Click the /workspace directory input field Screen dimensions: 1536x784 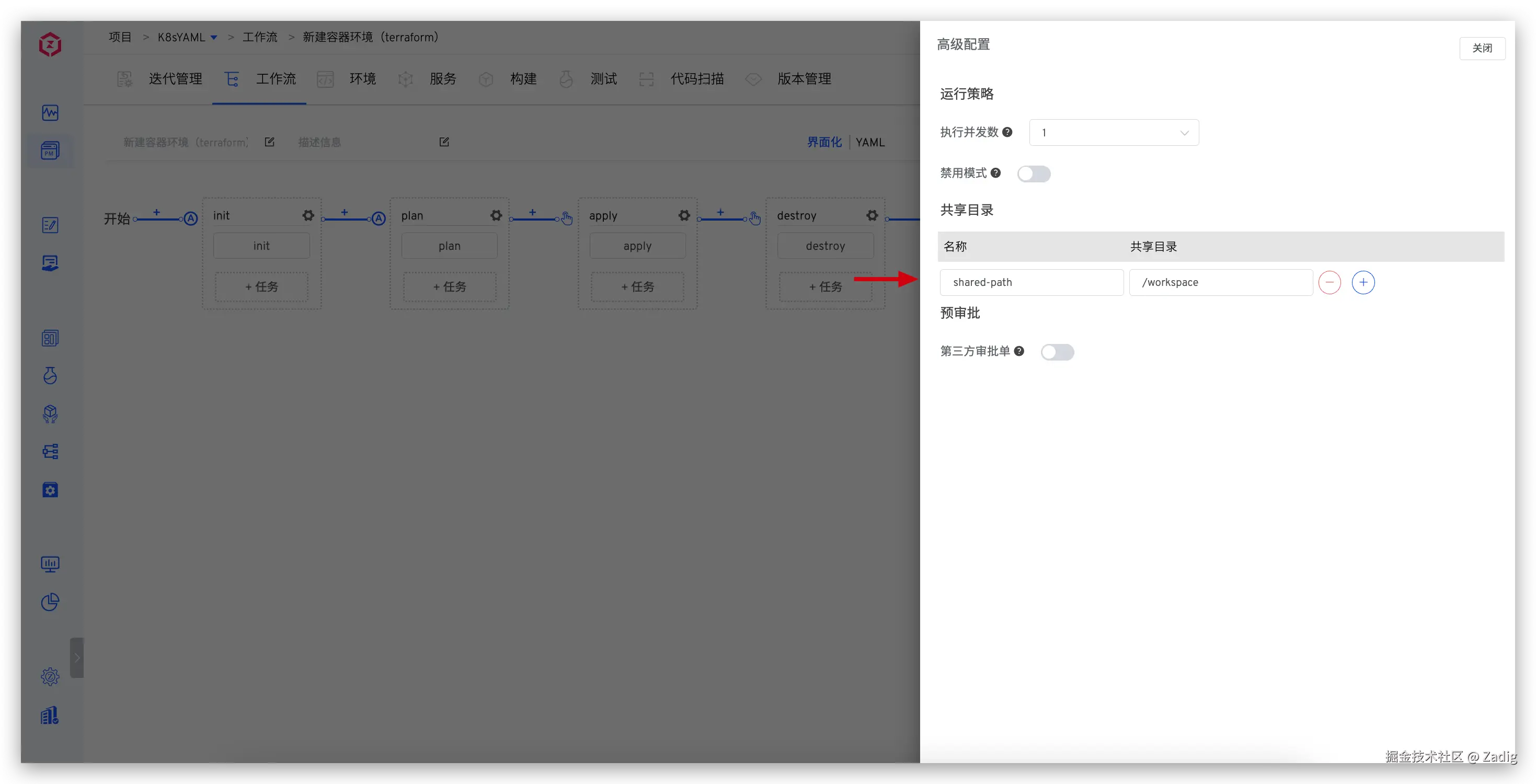pos(1220,283)
